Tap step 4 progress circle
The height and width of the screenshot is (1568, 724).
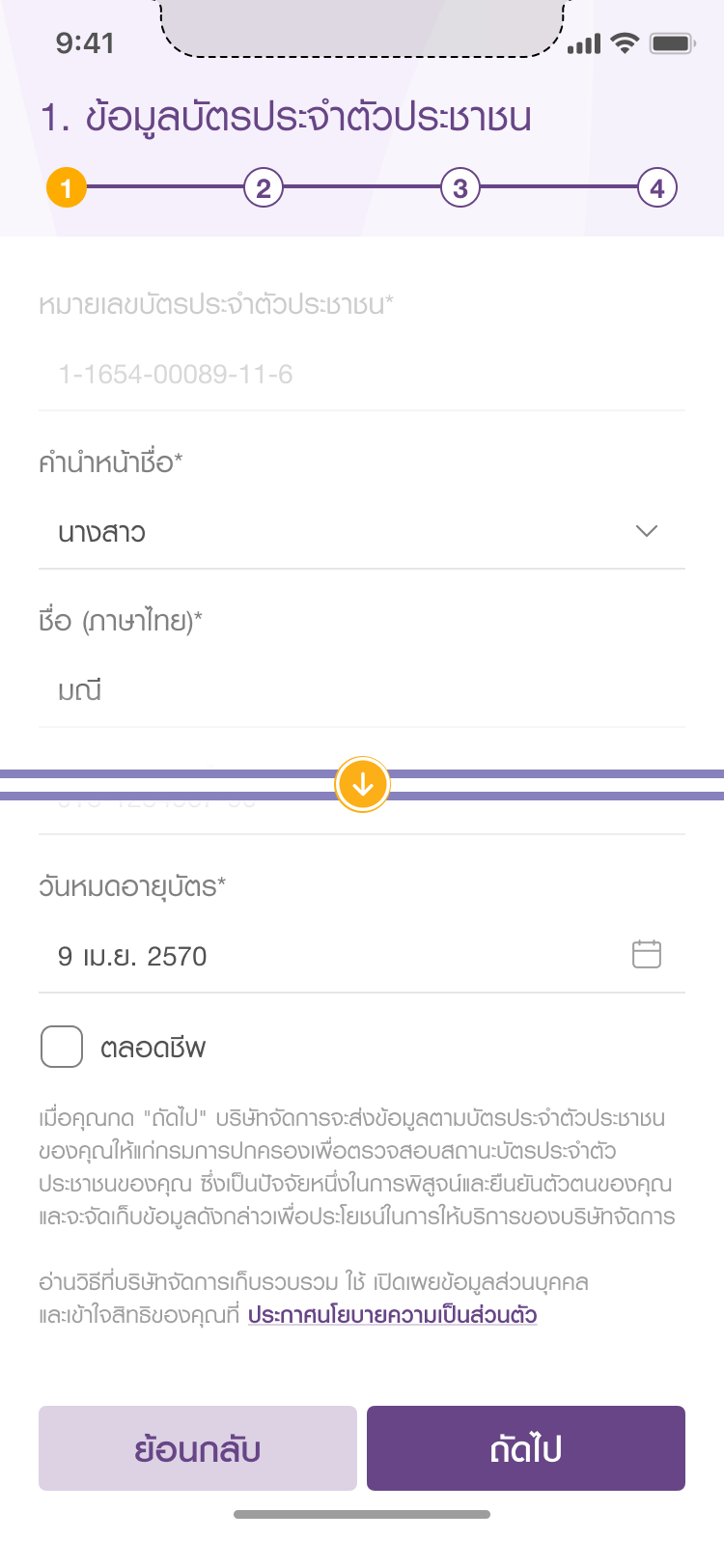pos(657,187)
